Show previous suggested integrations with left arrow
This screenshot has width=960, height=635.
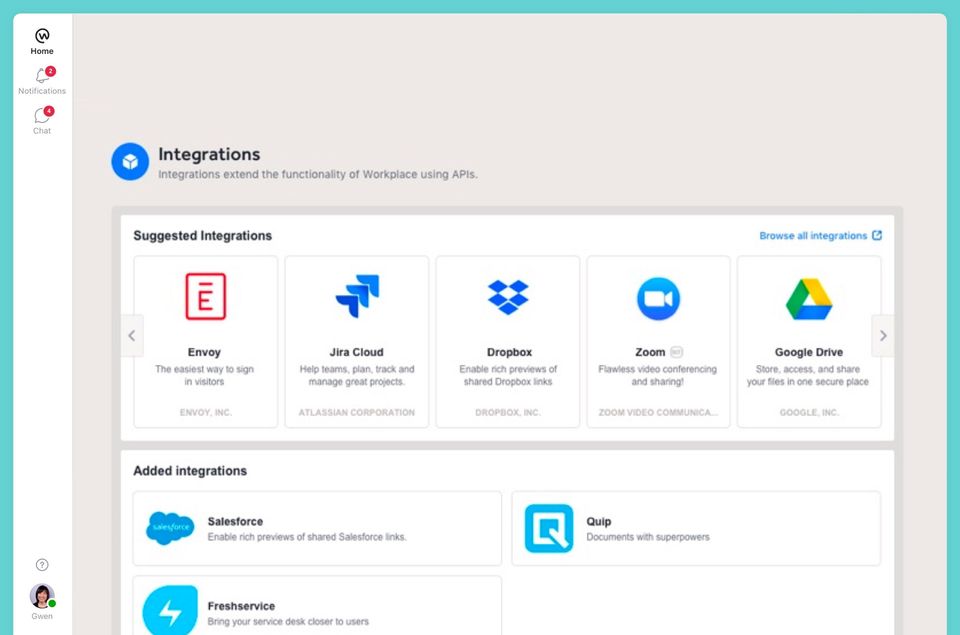(x=132, y=336)
